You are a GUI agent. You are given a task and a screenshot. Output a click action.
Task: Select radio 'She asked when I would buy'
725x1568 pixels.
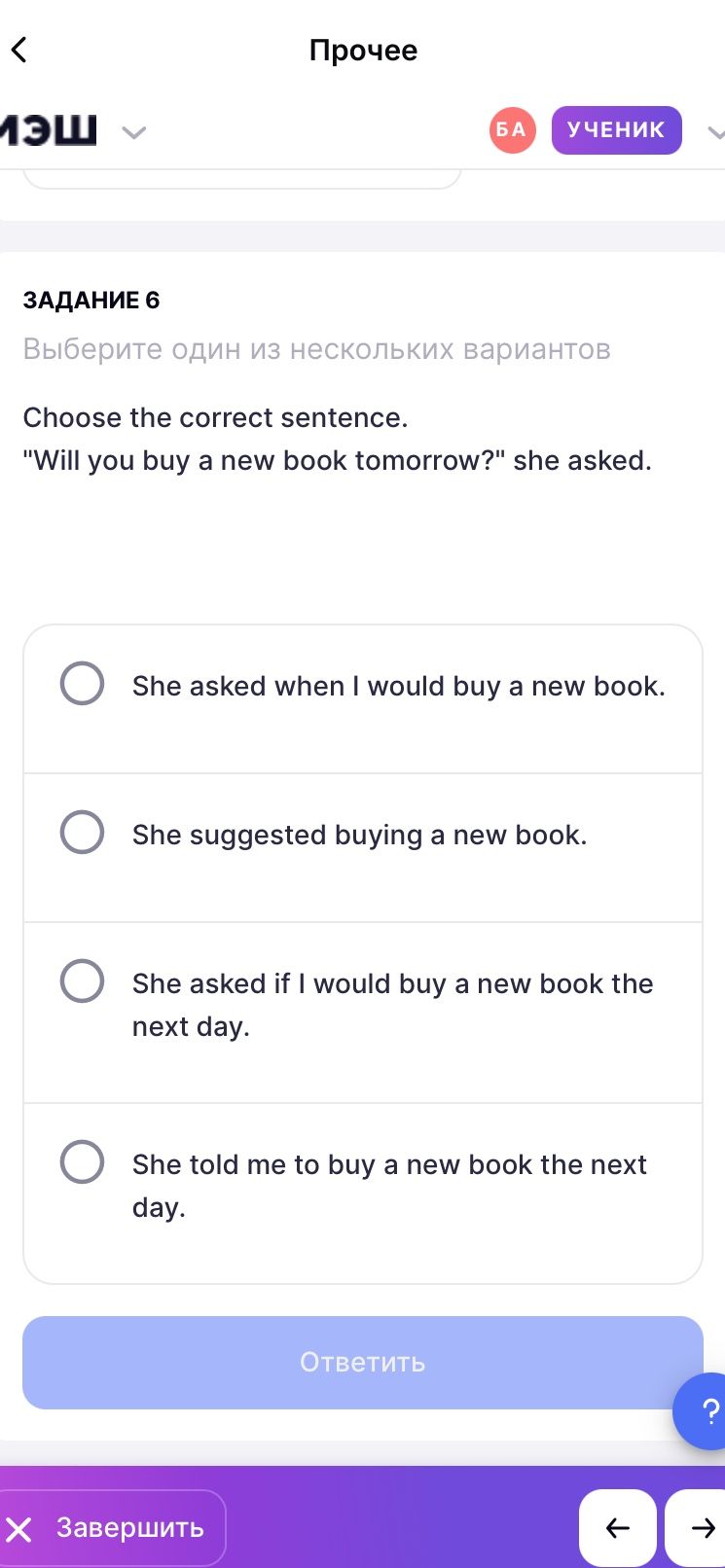(82, 684)
